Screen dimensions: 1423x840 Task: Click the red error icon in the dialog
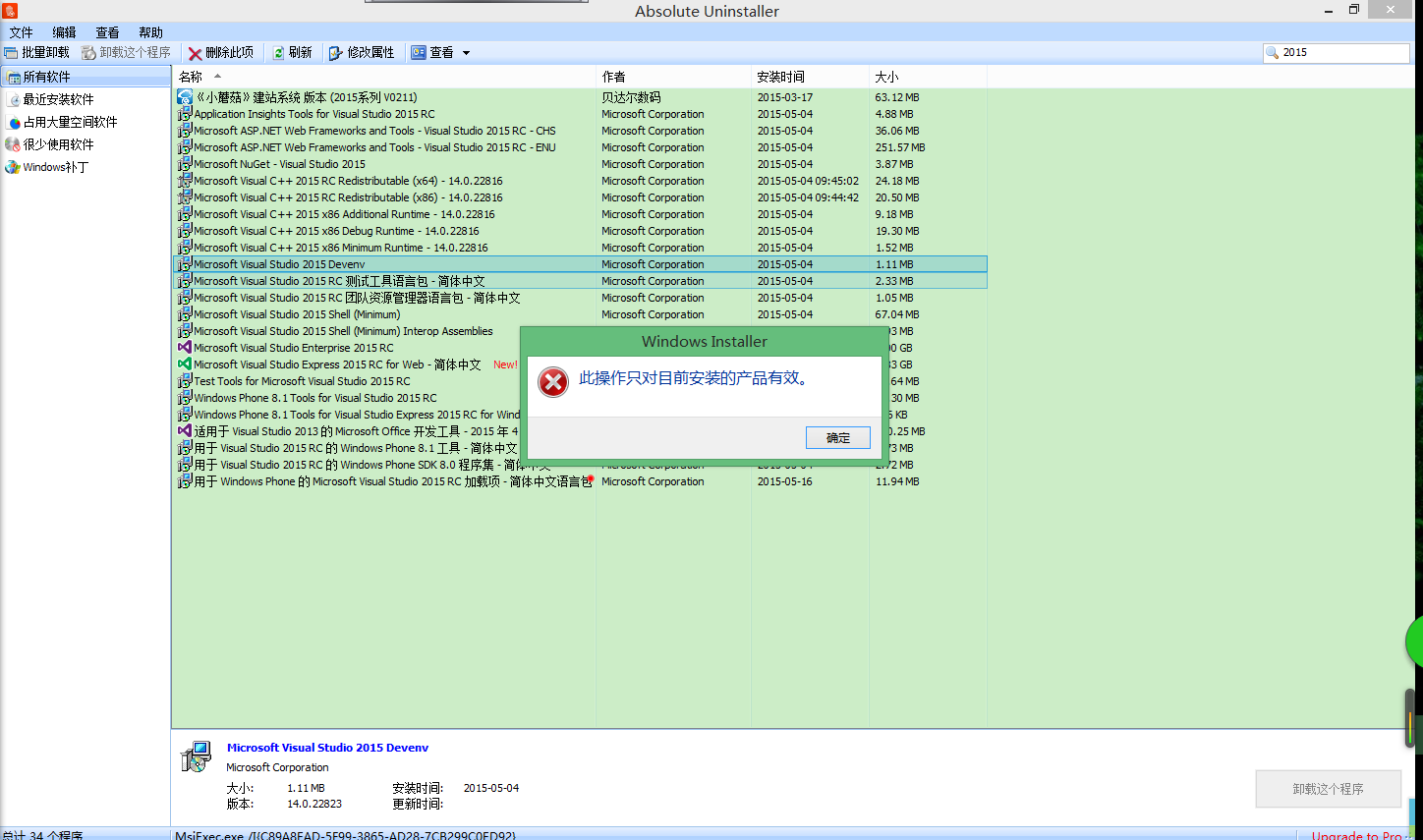pos(553,382)
